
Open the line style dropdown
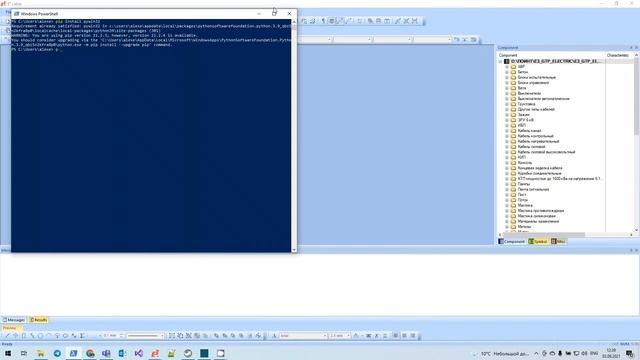[162, 336]
